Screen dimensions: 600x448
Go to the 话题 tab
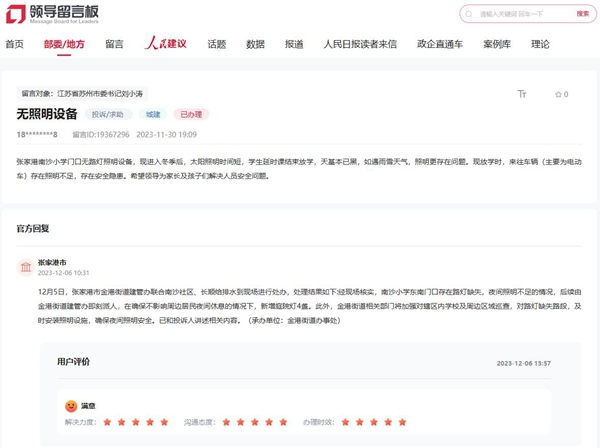point(217,44)
